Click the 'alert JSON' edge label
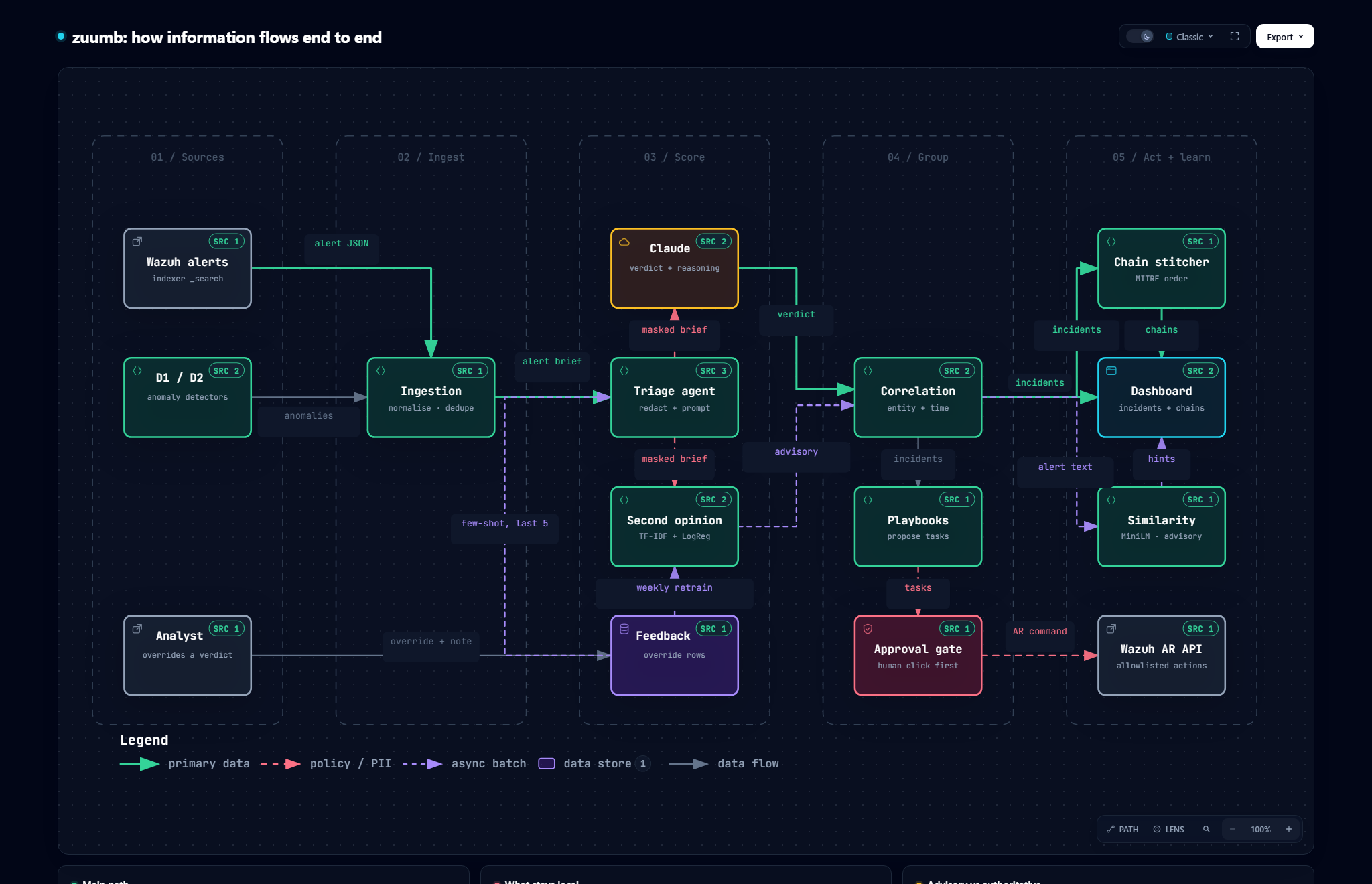Screen dimensions: 1372x884 [342, 243]
